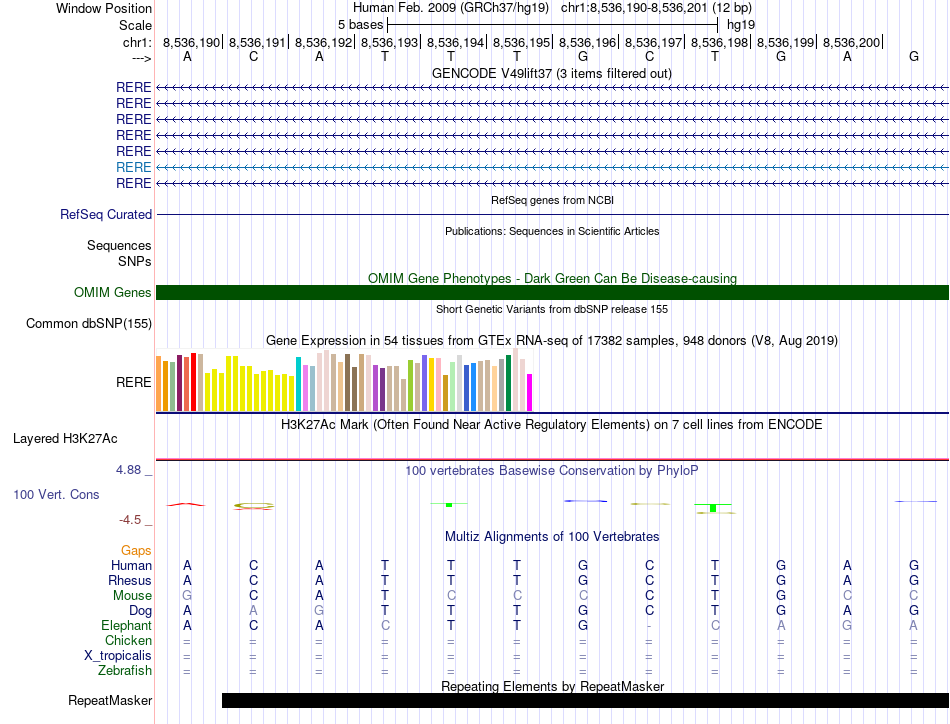Click the GTEx Gene Expression track title

(552, 340)
